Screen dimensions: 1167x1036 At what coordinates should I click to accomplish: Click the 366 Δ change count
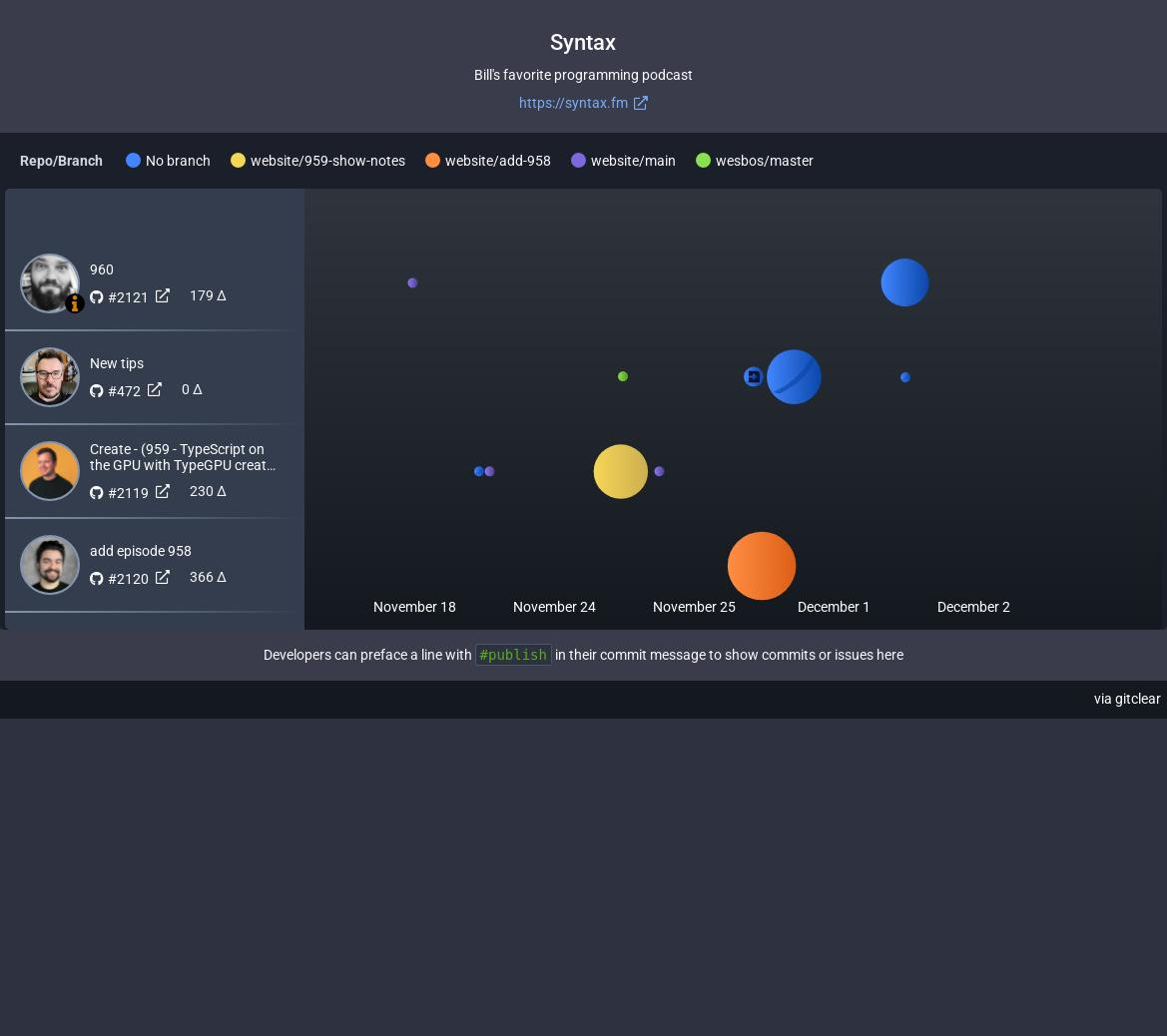point(208,578)
